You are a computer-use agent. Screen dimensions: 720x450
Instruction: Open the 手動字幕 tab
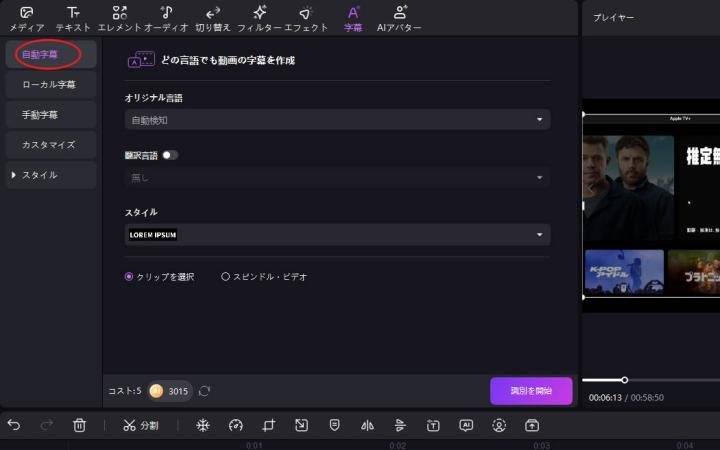pyautogui.click(x=49, y=115)
